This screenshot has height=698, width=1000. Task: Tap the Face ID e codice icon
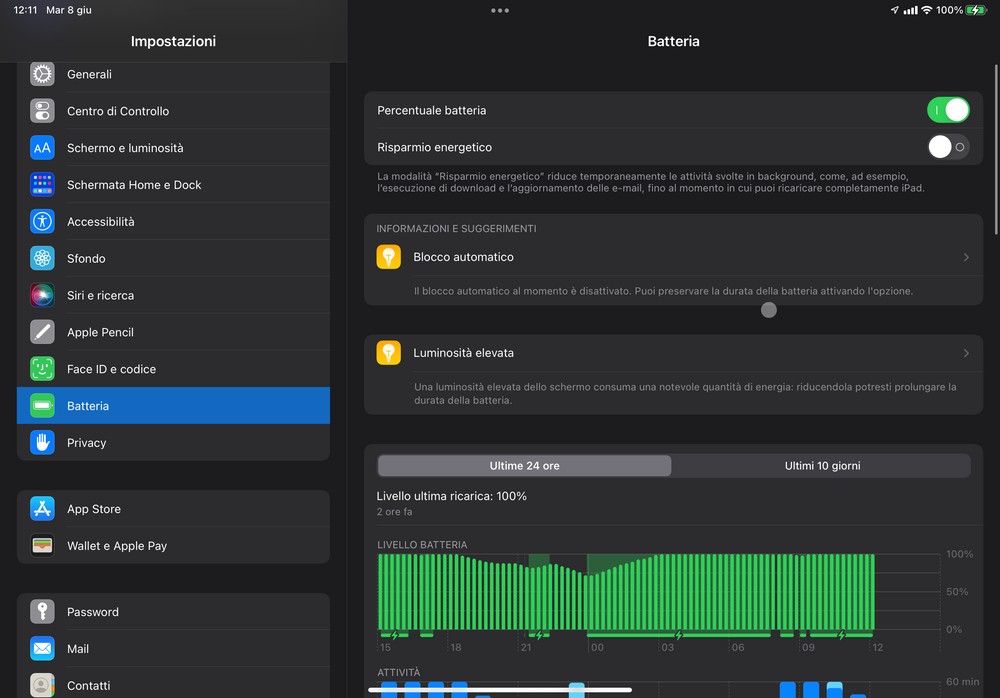click(x=42, y=369)
